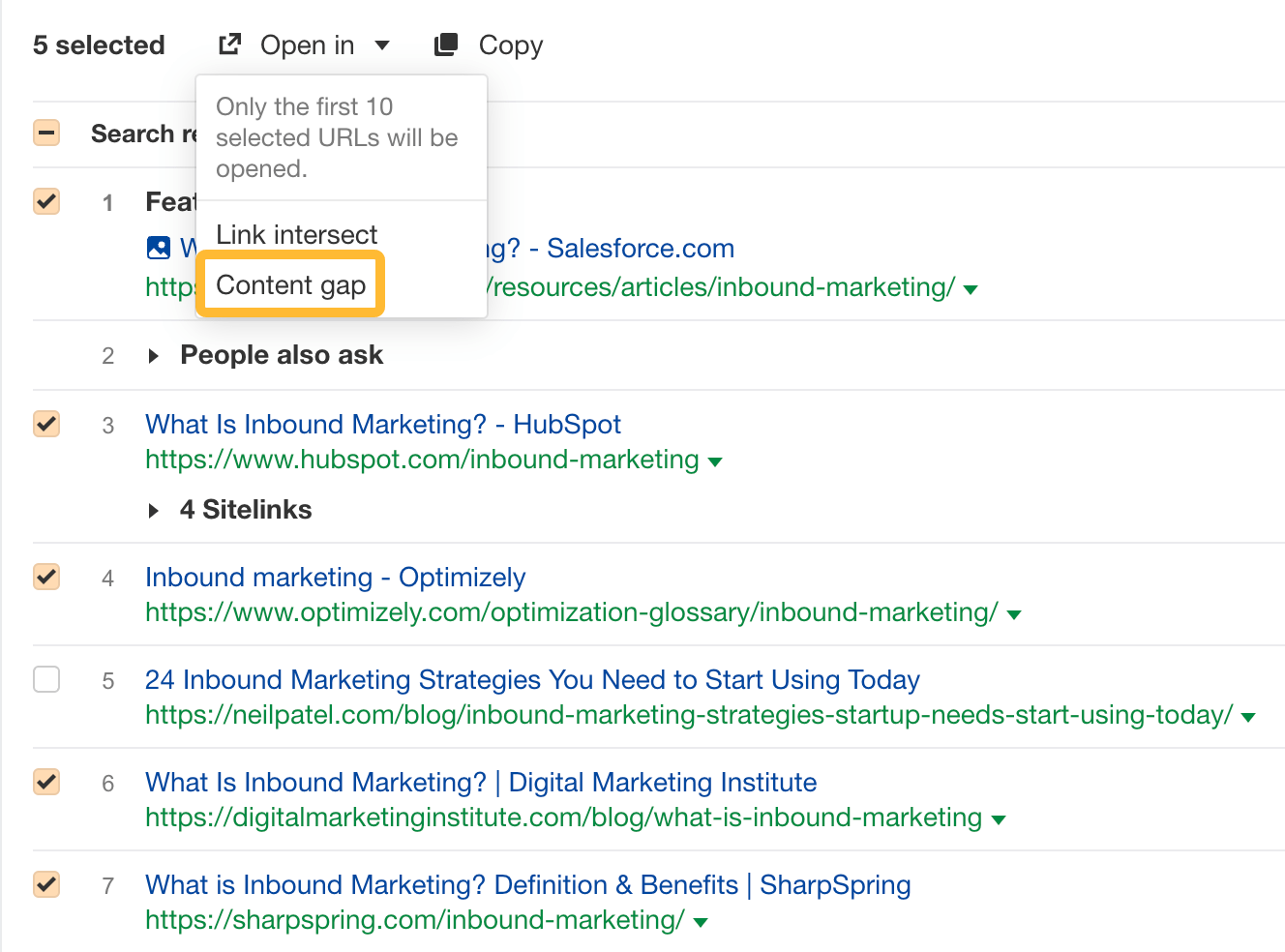Uncheck the SharpSpring result checkbox
The height and width of the screenshot is (952, 1285).
coord(46,884)
